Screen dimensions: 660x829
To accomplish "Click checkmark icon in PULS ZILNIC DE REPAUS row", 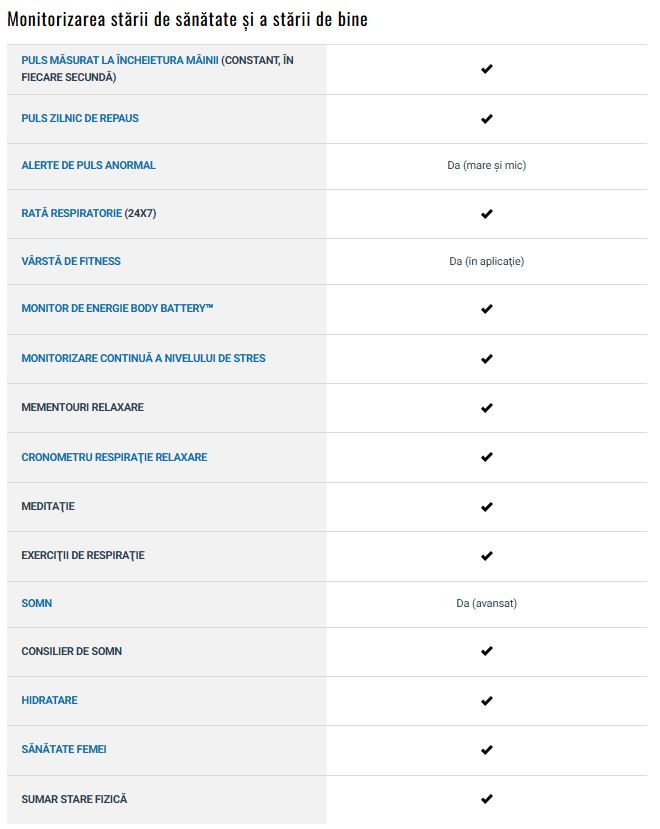I will (x=487, y=119).
